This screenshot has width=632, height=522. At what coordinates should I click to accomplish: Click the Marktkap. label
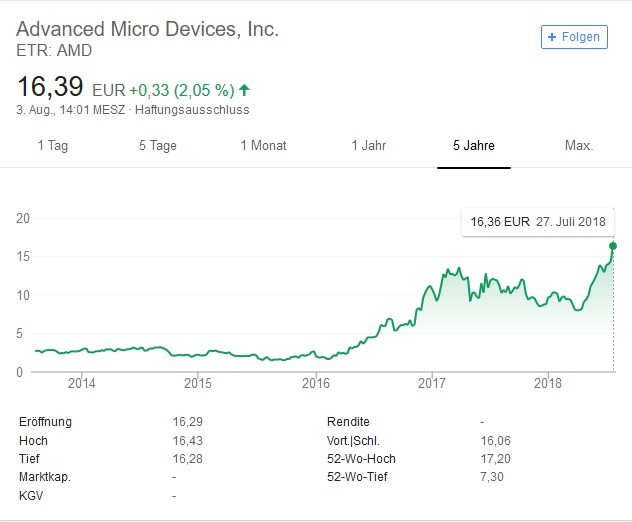point(45,477)
